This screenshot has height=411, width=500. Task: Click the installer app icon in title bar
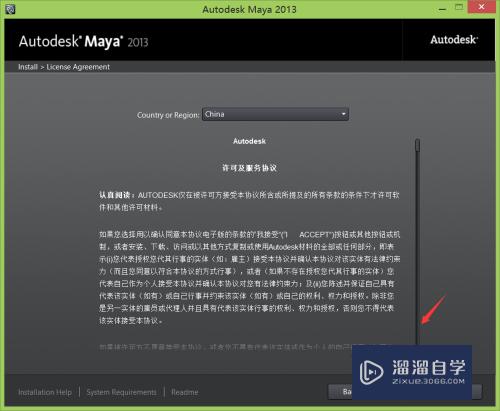point(10,9)
